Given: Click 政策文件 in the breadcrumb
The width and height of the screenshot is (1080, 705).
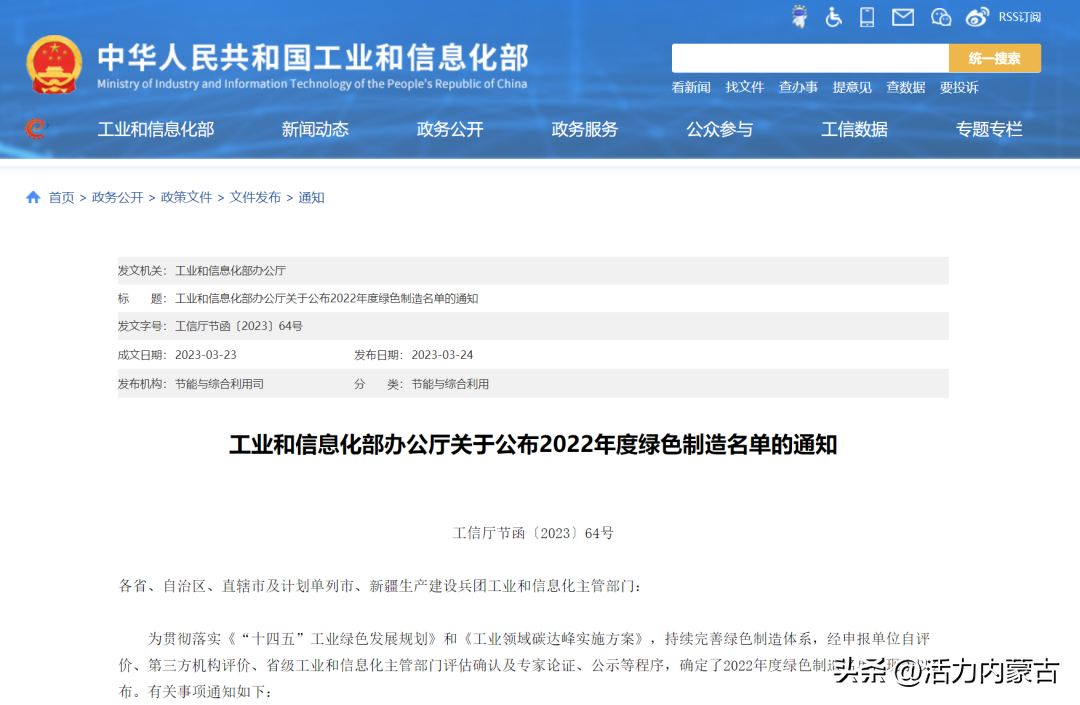Looking at the screenshot, I should click(x=187, y=198).
